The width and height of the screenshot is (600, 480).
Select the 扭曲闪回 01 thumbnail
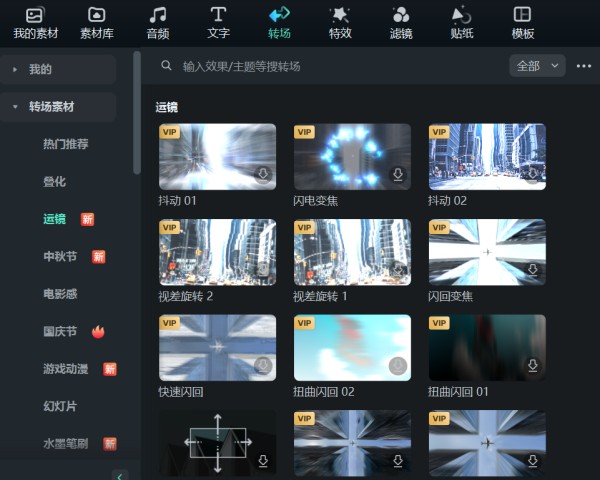[487, 348]
